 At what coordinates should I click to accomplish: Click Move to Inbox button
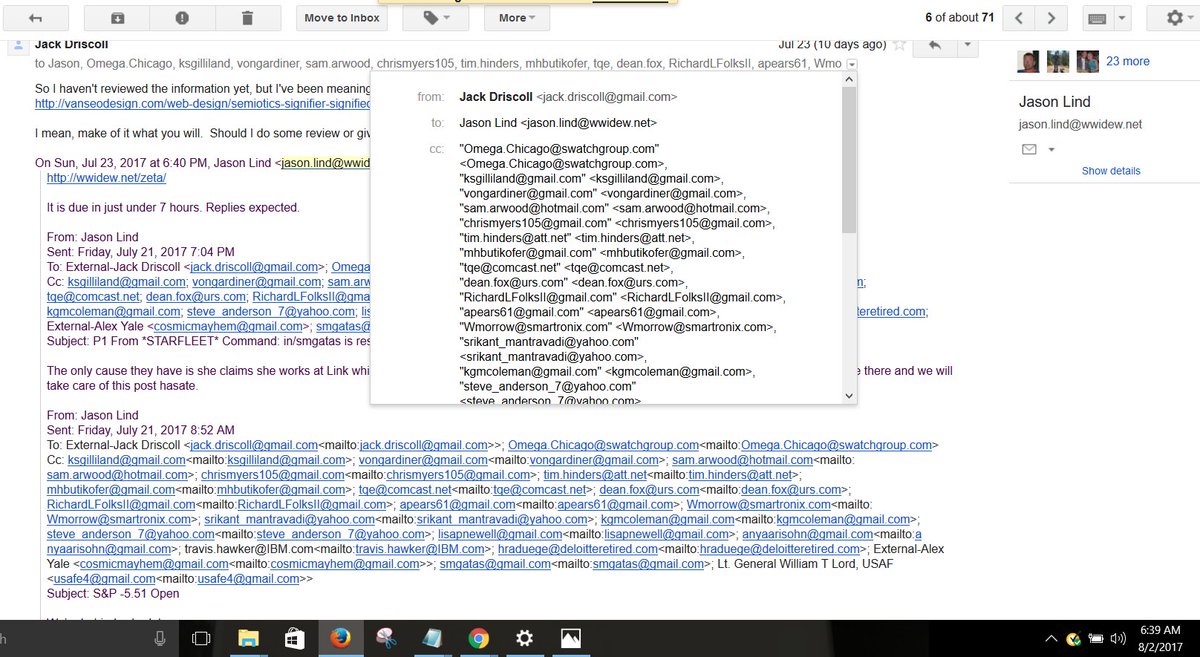coord(342,18)
